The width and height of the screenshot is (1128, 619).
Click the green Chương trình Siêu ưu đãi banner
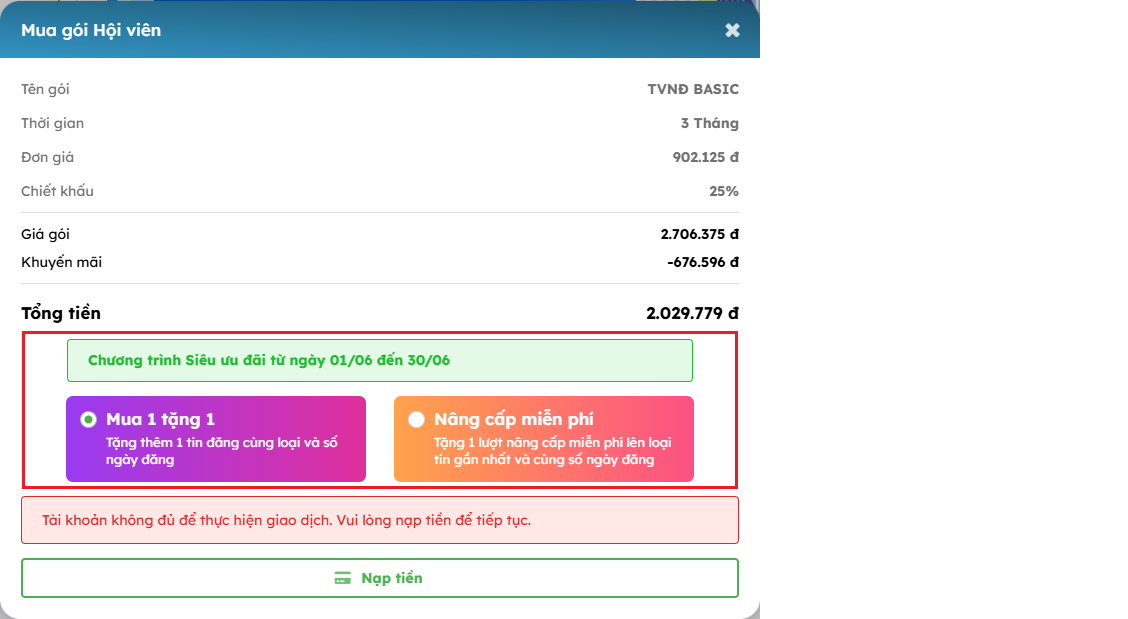pos(379,360)
